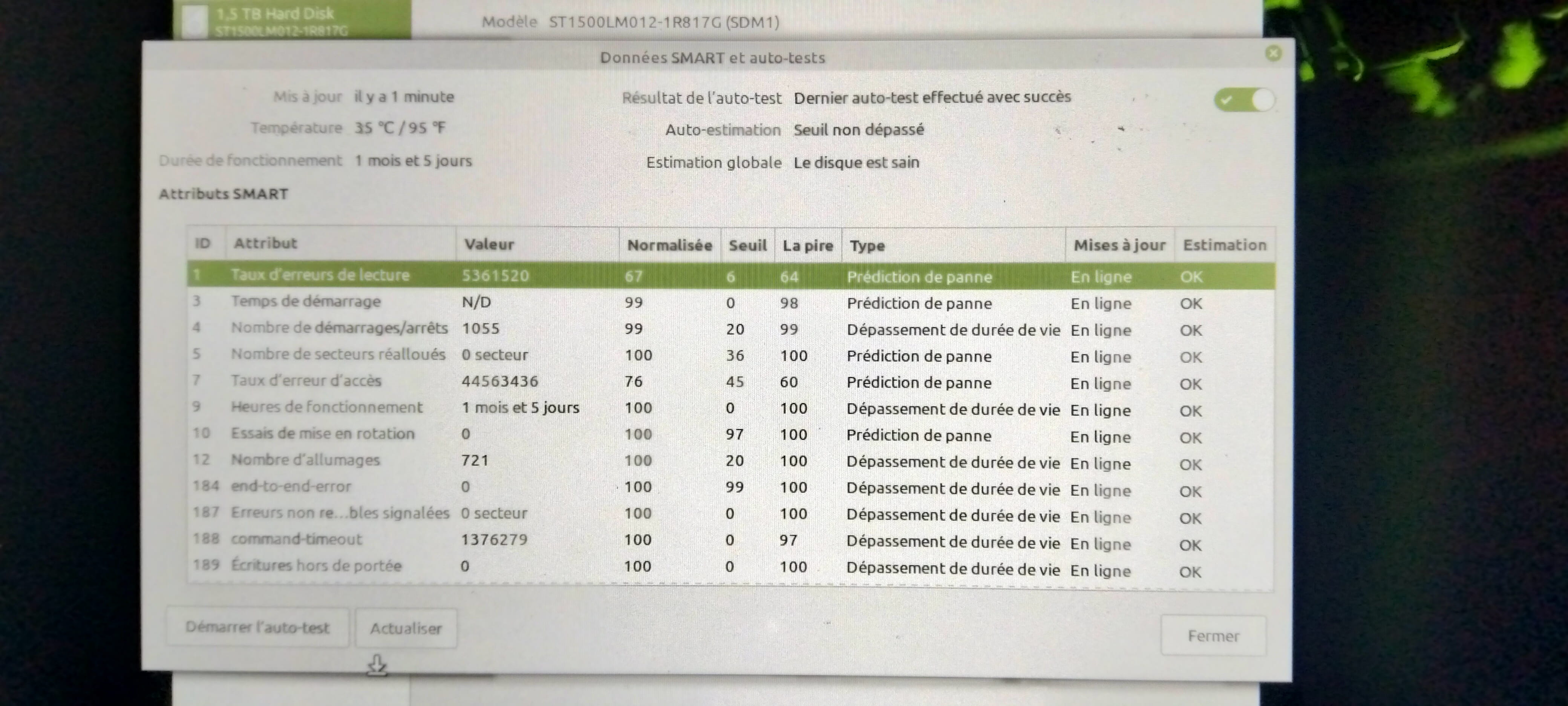The height and width of the screenshot is (706, 1568).
Task: Click Démarrer l'auto-test button
Action: [x=257, y=627]
